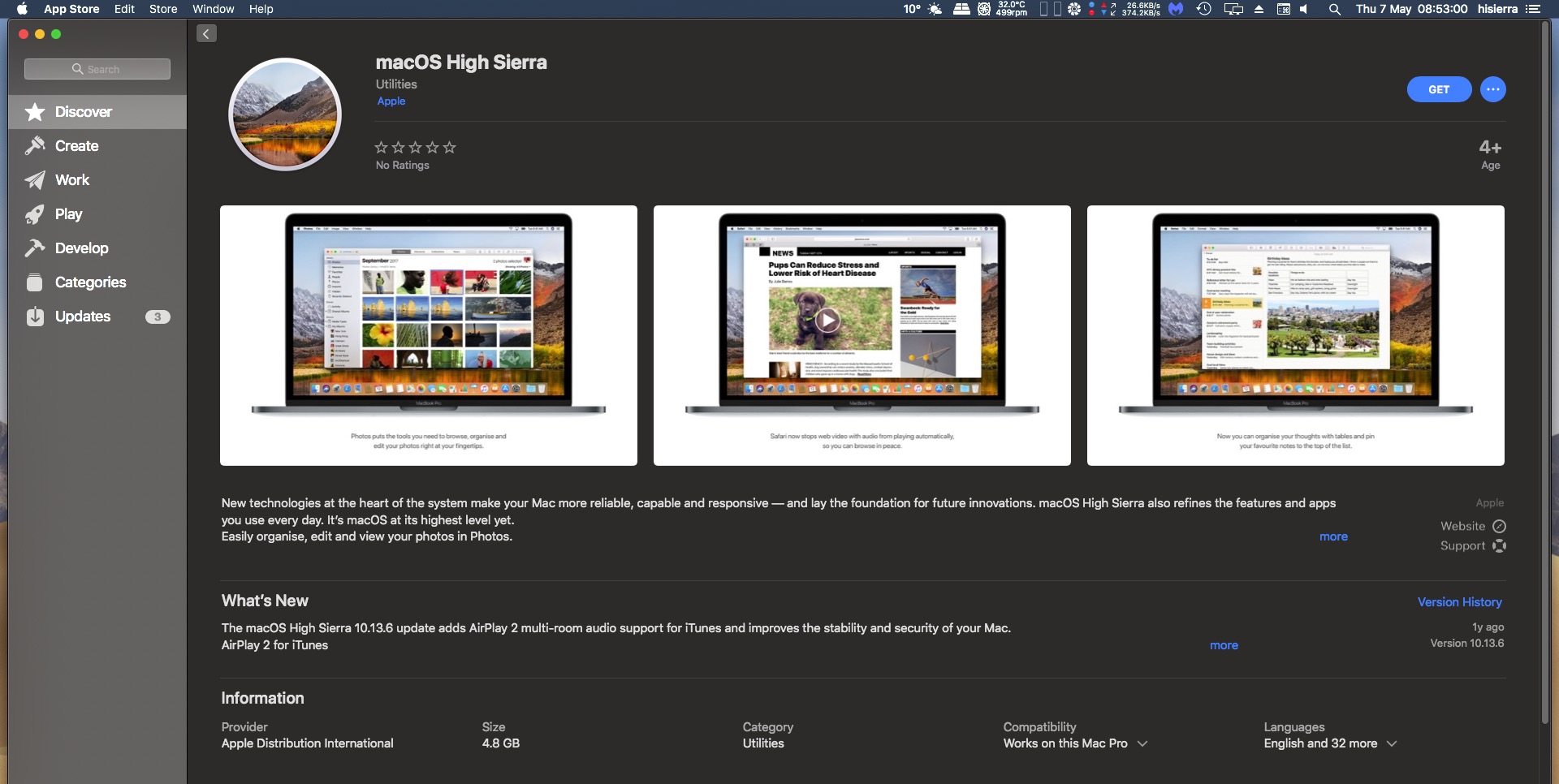Open the App Store menu
This screenshot has width=1559, height=784.
71,9
